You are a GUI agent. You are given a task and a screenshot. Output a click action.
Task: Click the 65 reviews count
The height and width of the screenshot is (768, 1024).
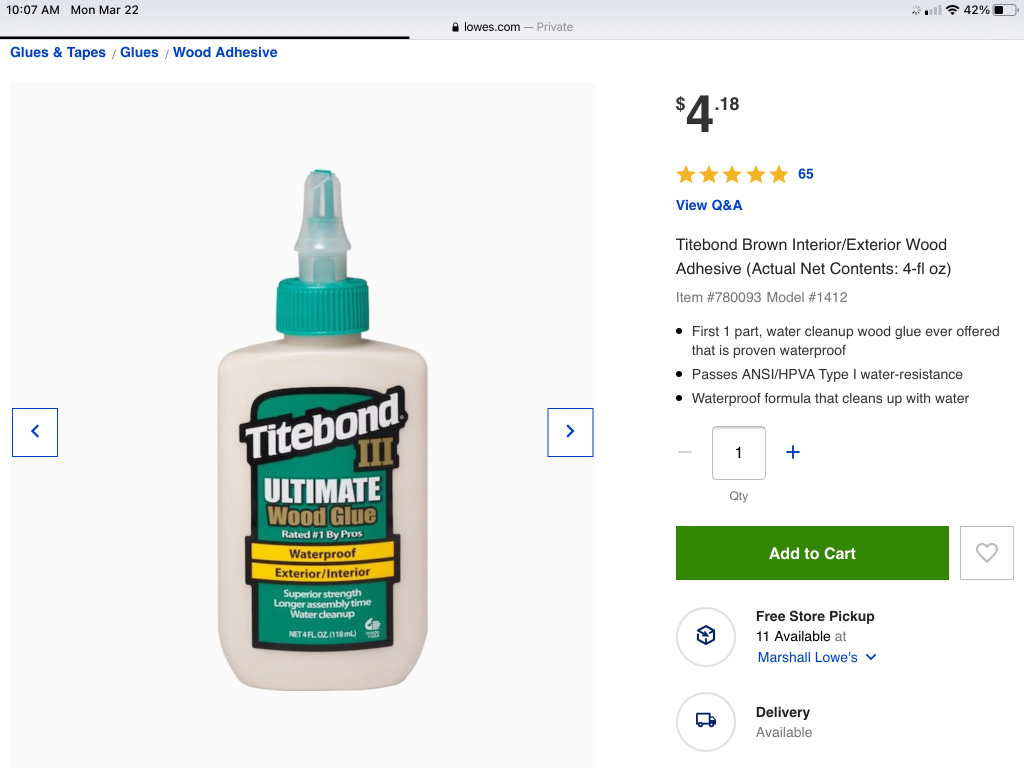[x=805, y=174]
